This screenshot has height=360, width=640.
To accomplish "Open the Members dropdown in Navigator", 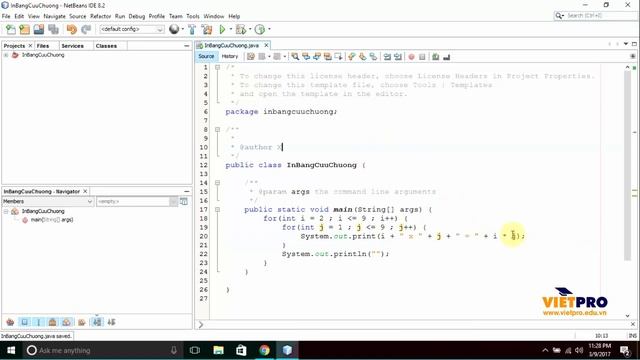I will click(x=48, y=202).
